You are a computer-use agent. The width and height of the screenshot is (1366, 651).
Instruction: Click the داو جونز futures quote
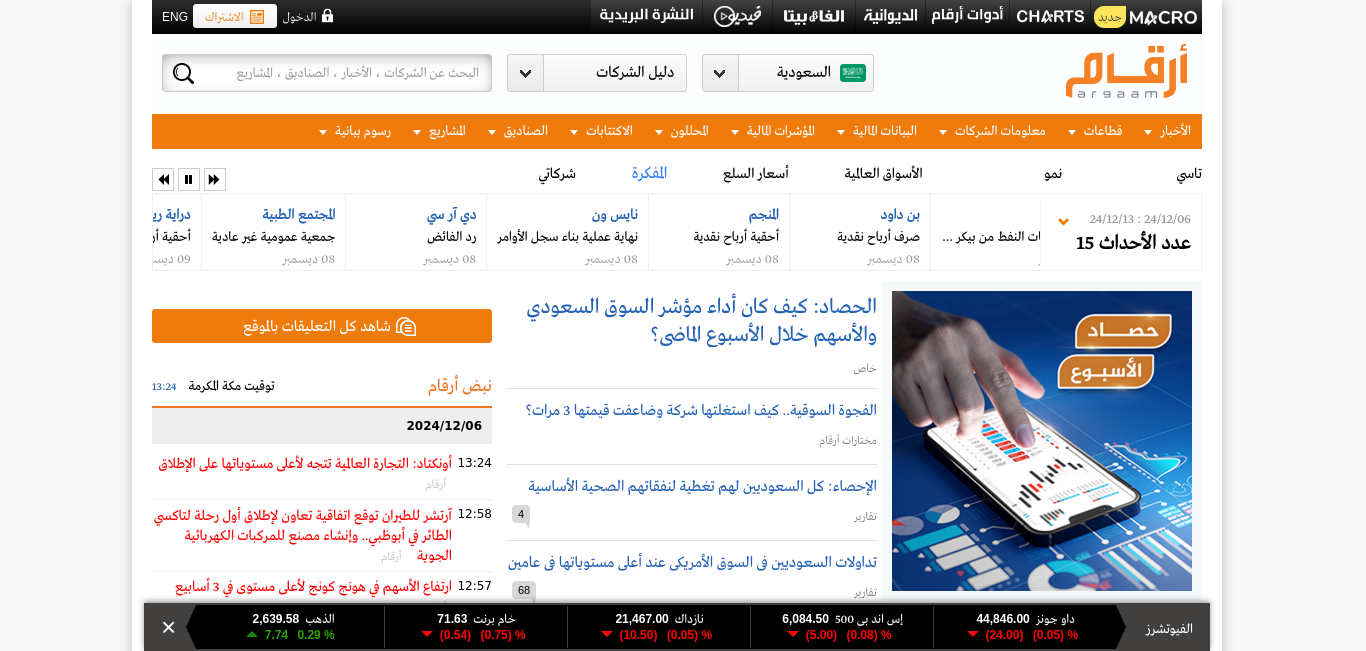tap(1025, 626)
